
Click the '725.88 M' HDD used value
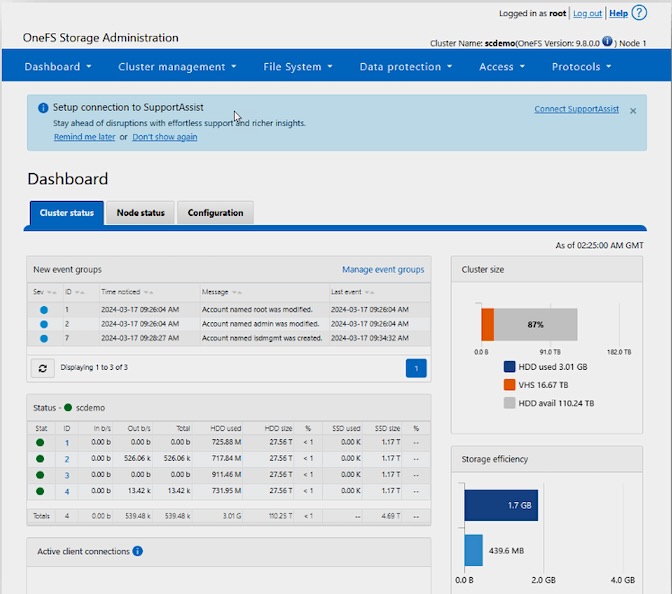[226, 442]
